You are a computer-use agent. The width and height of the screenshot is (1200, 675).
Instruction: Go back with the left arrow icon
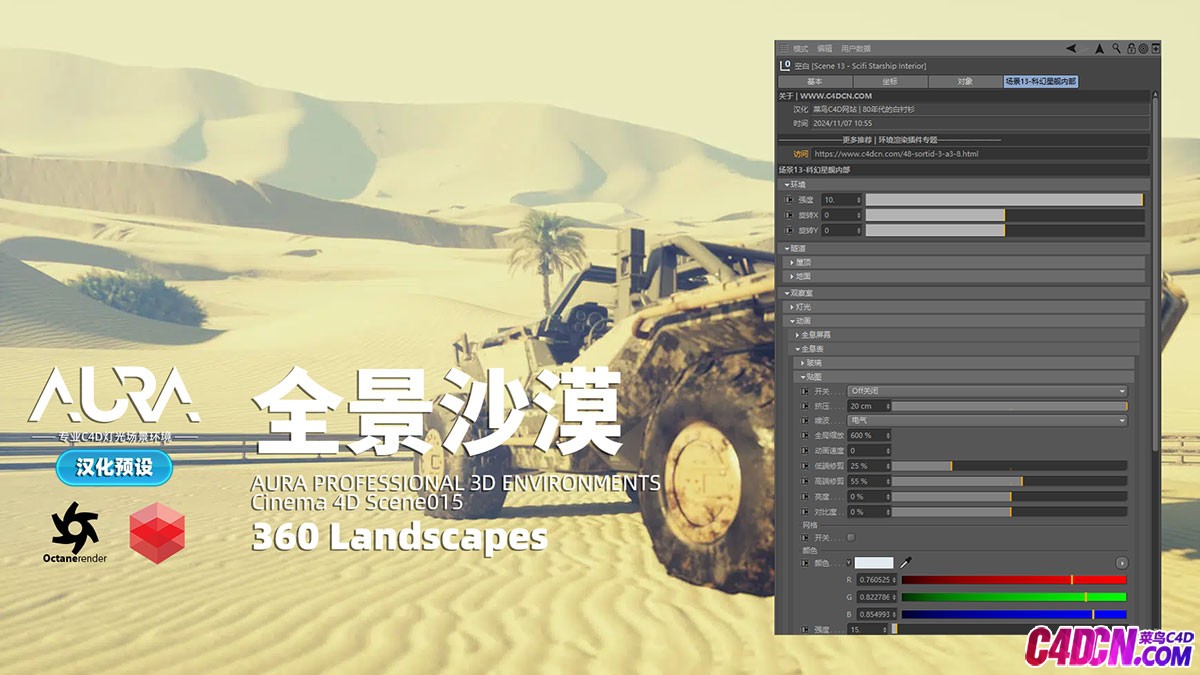(1071, 48)
